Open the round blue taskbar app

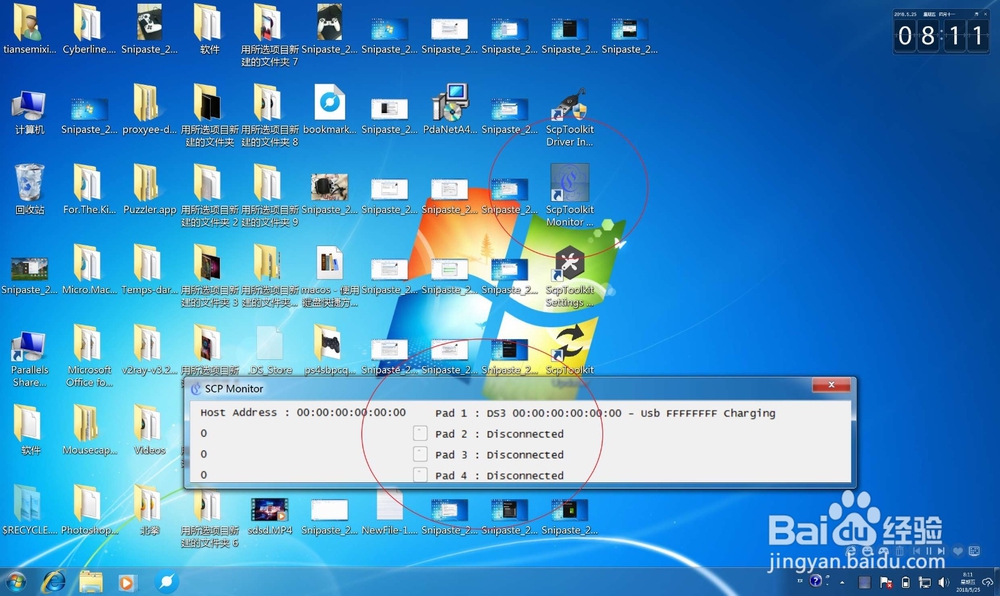tap(166, 581)
